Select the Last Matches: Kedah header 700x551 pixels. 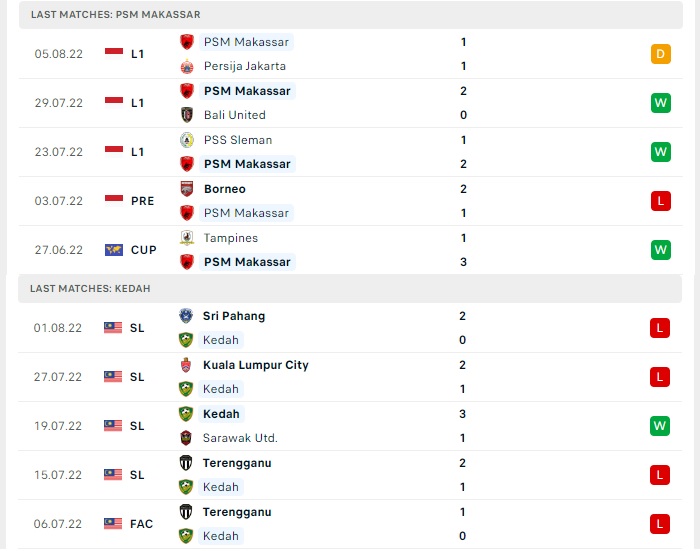tap(350, 289)
